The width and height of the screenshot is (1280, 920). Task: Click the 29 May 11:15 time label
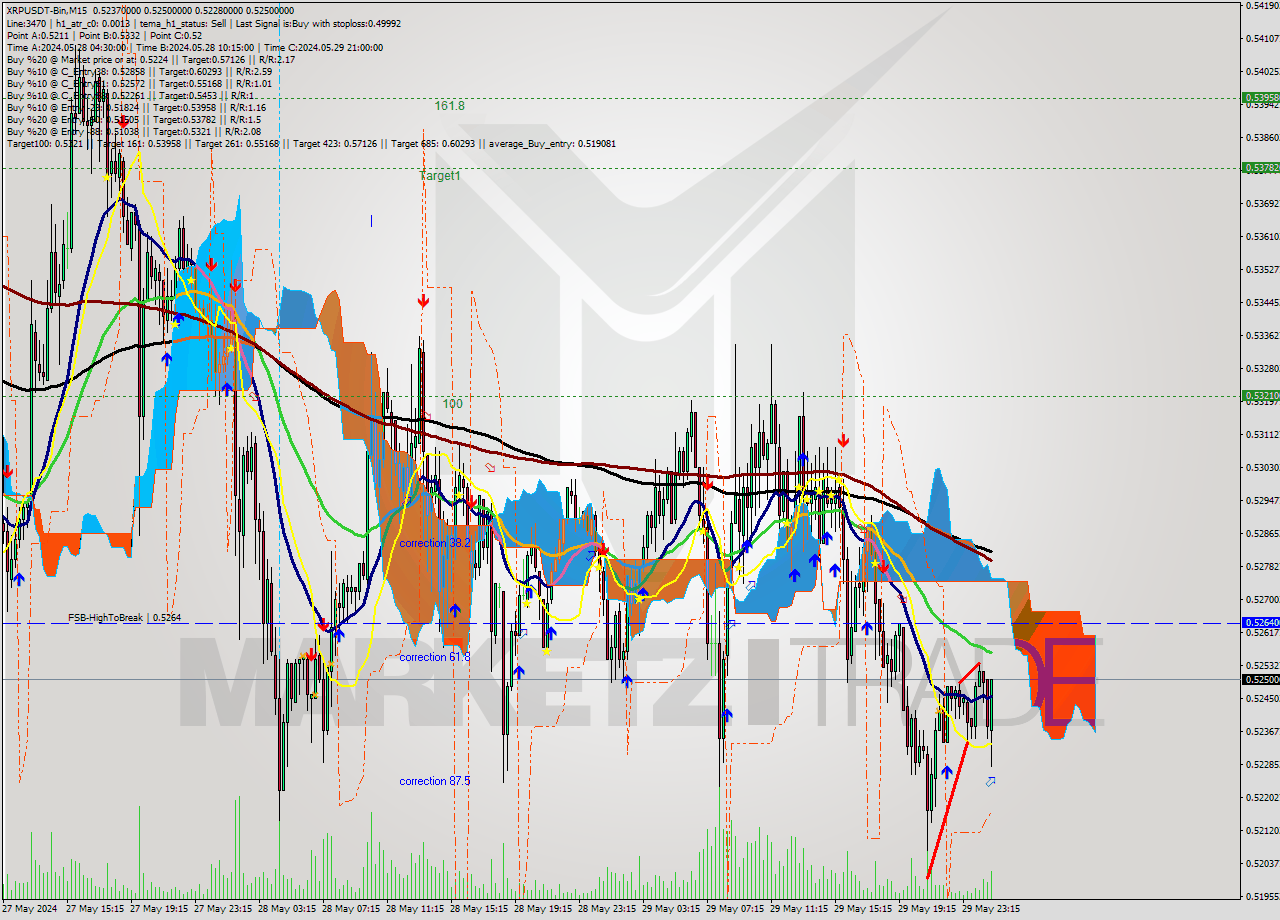point(798,909)
